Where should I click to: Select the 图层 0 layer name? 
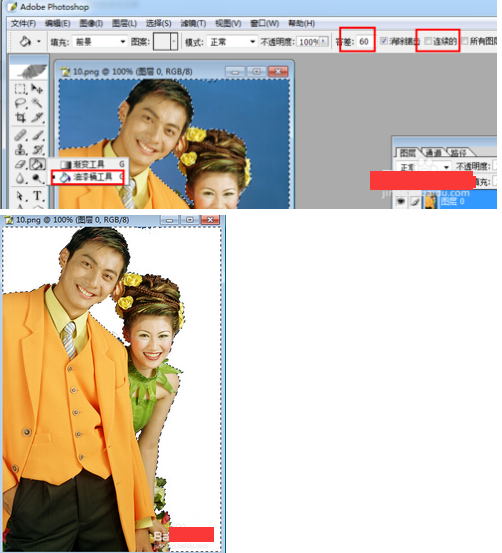point(453,201)
